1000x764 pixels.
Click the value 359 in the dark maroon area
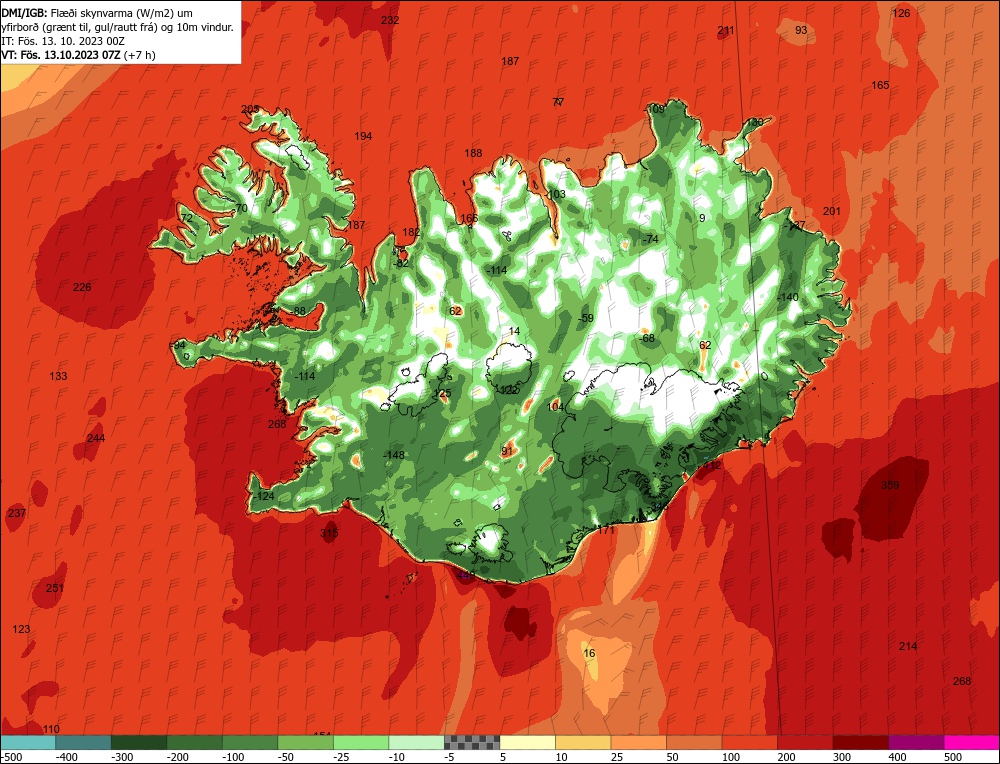click(890, 485)
